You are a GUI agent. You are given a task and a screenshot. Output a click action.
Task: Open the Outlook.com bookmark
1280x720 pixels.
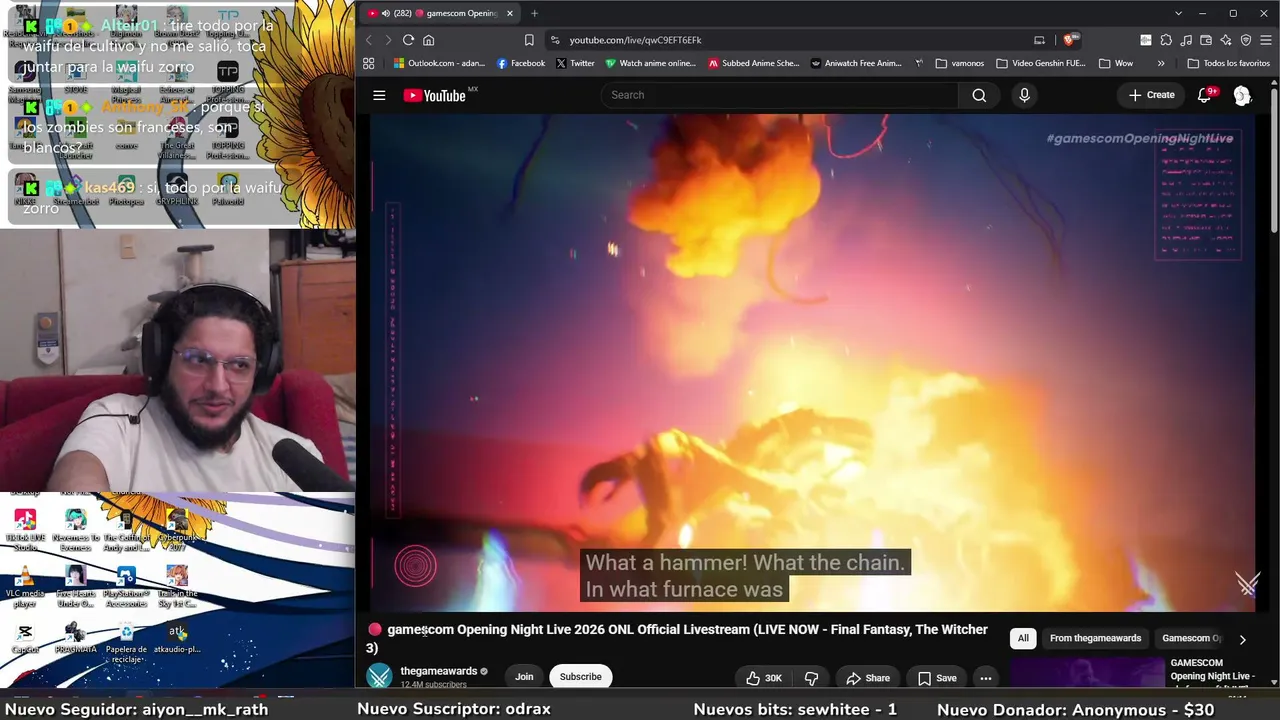(439, 63)
